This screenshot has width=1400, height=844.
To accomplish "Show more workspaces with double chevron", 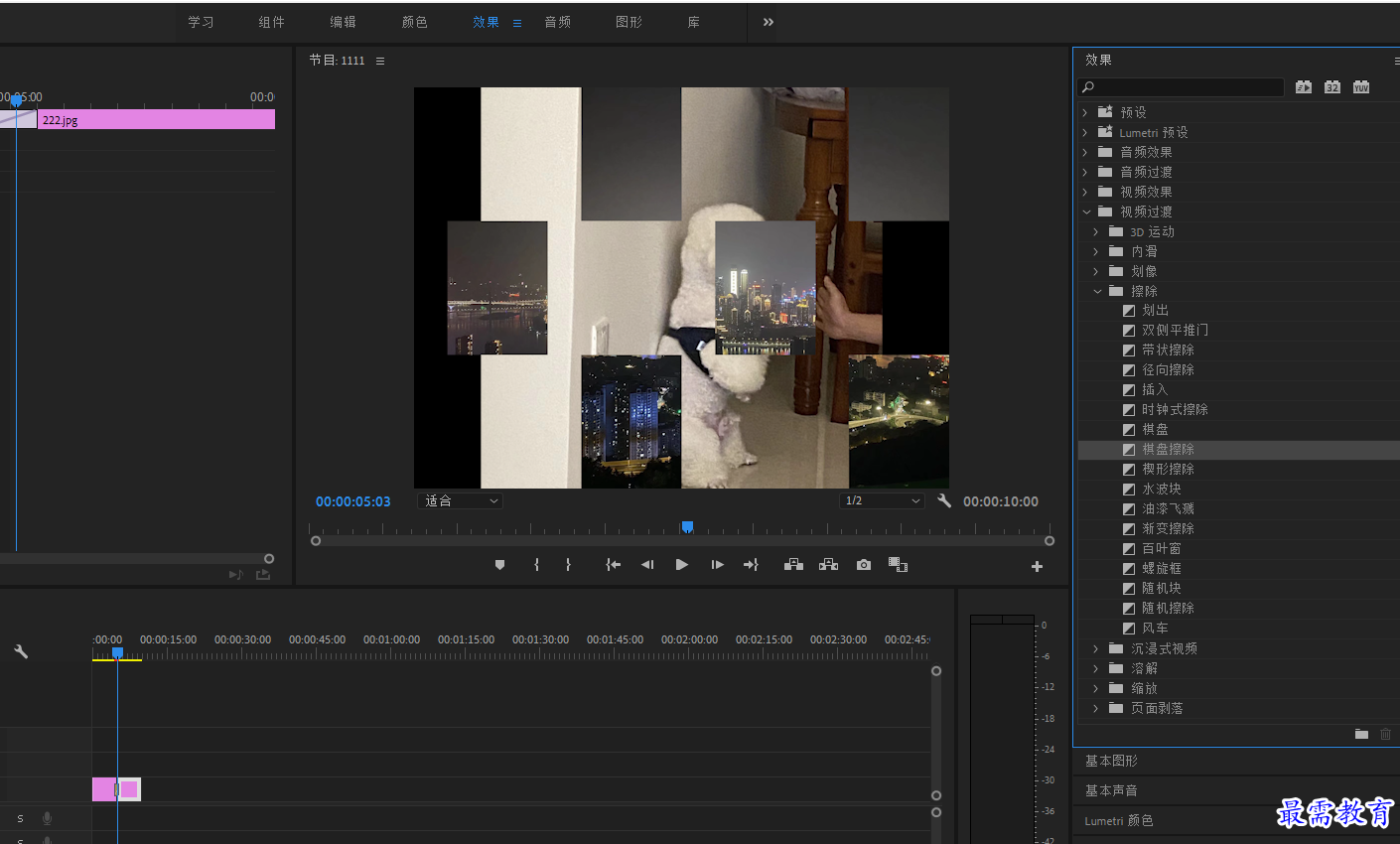I will pyautogui.click(x=768, y=22).
